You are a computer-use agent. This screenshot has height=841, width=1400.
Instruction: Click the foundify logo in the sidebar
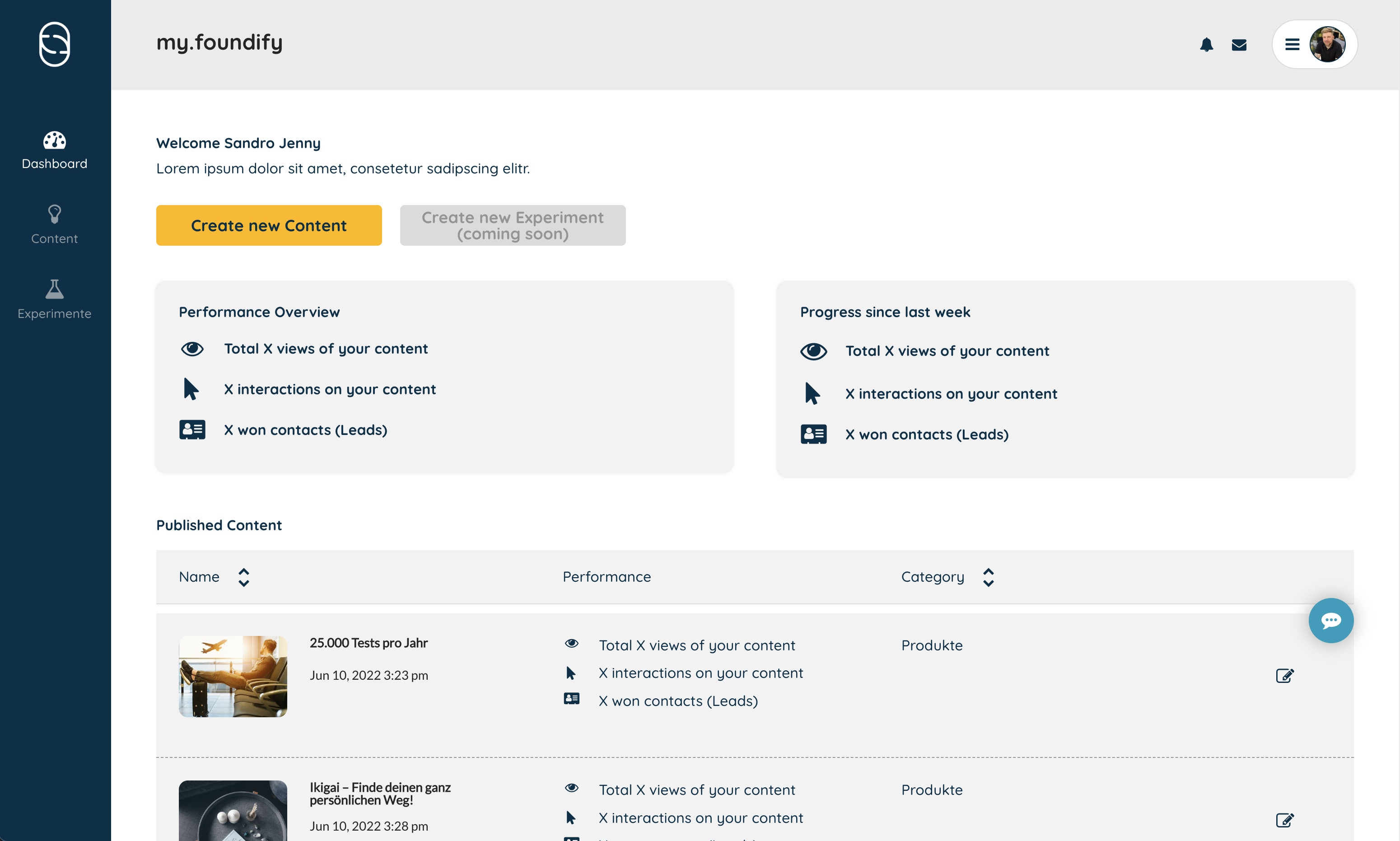click(x=54, y=44)
